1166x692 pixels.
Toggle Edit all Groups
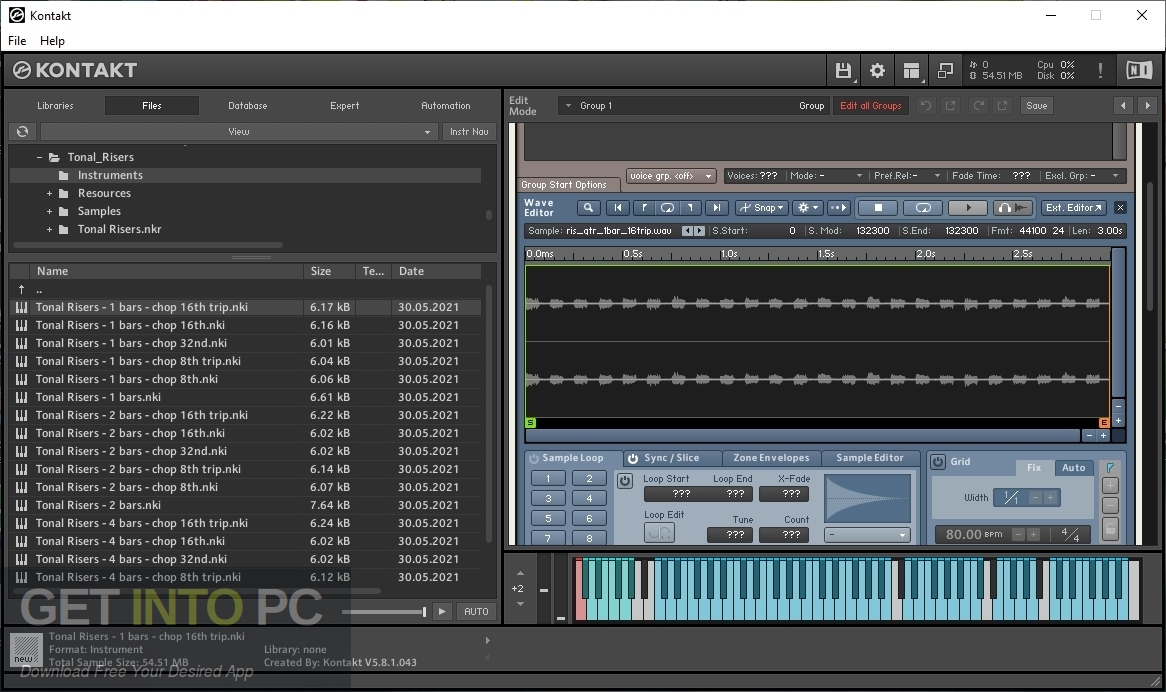click(x=870, y=106)
